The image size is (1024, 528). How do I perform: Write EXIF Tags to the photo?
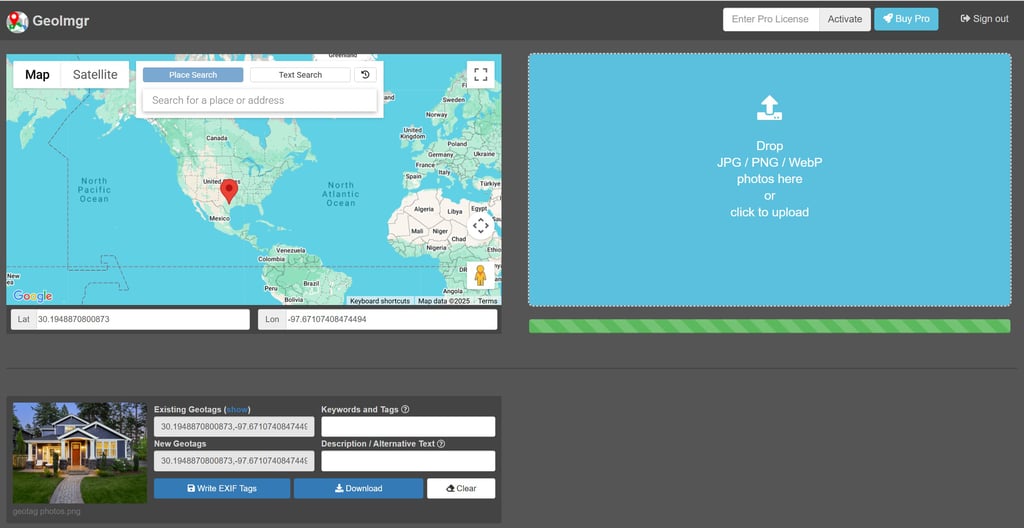coord(222,488)
